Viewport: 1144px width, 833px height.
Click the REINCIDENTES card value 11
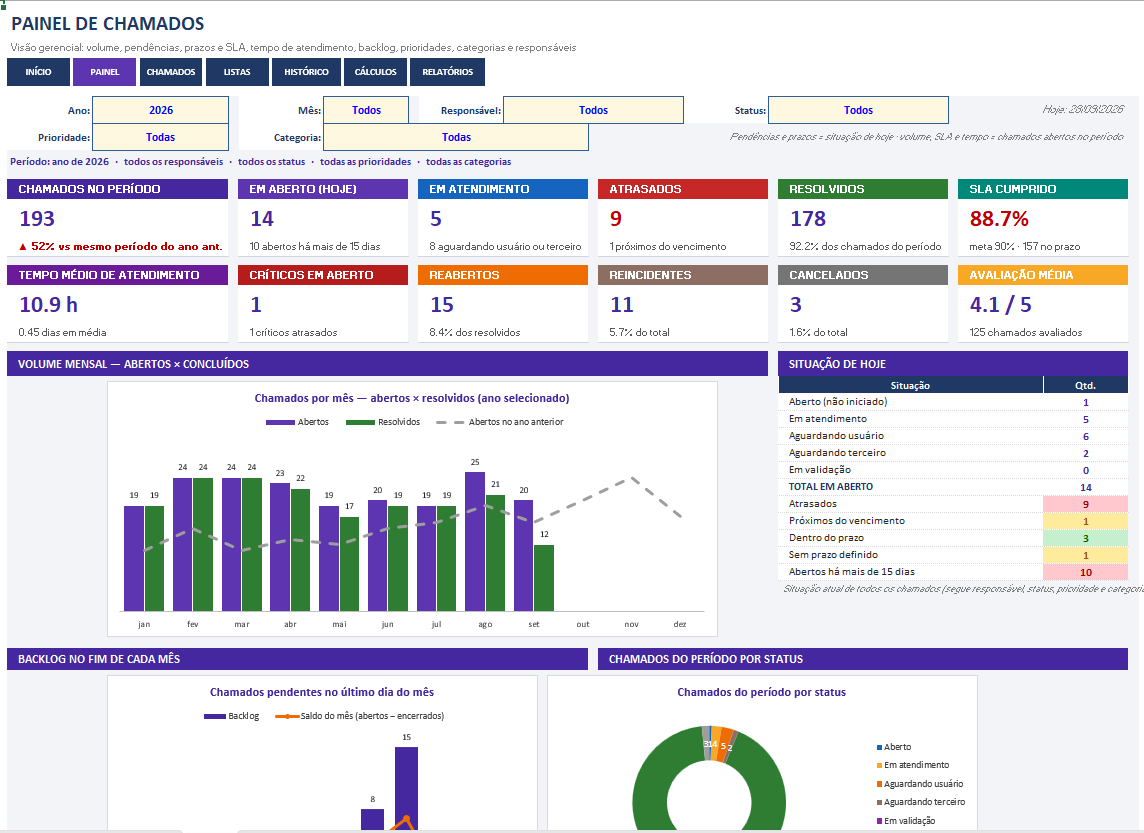click(622, 305)
